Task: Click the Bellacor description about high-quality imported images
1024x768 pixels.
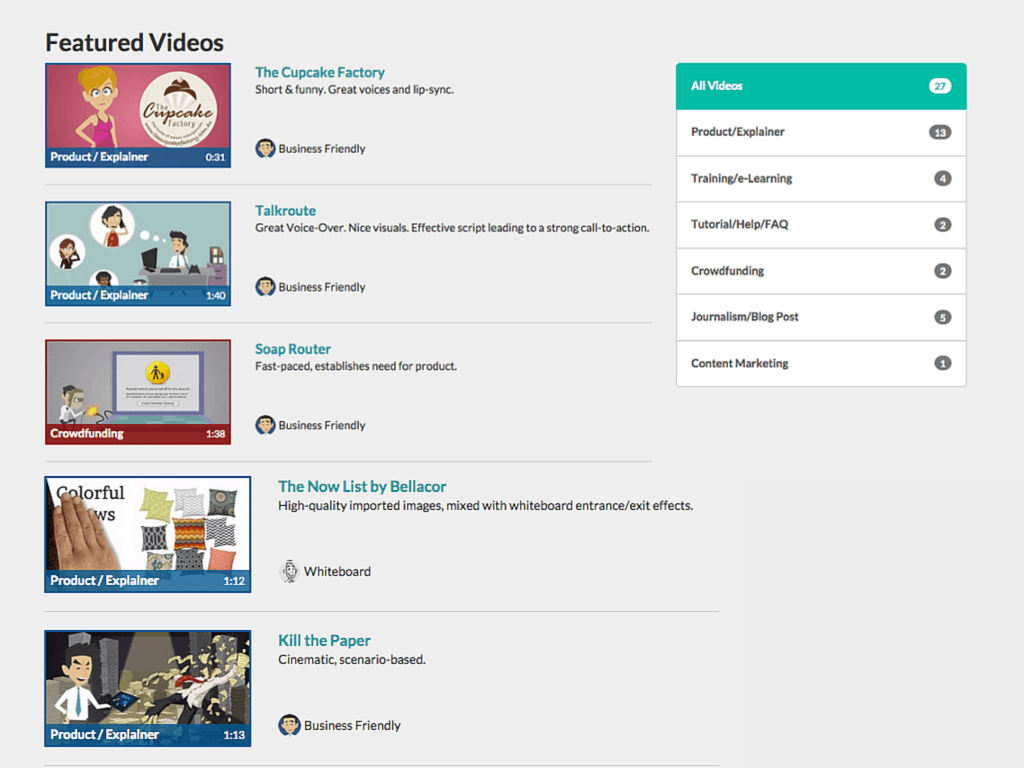Action: click(x=485, y=505)
